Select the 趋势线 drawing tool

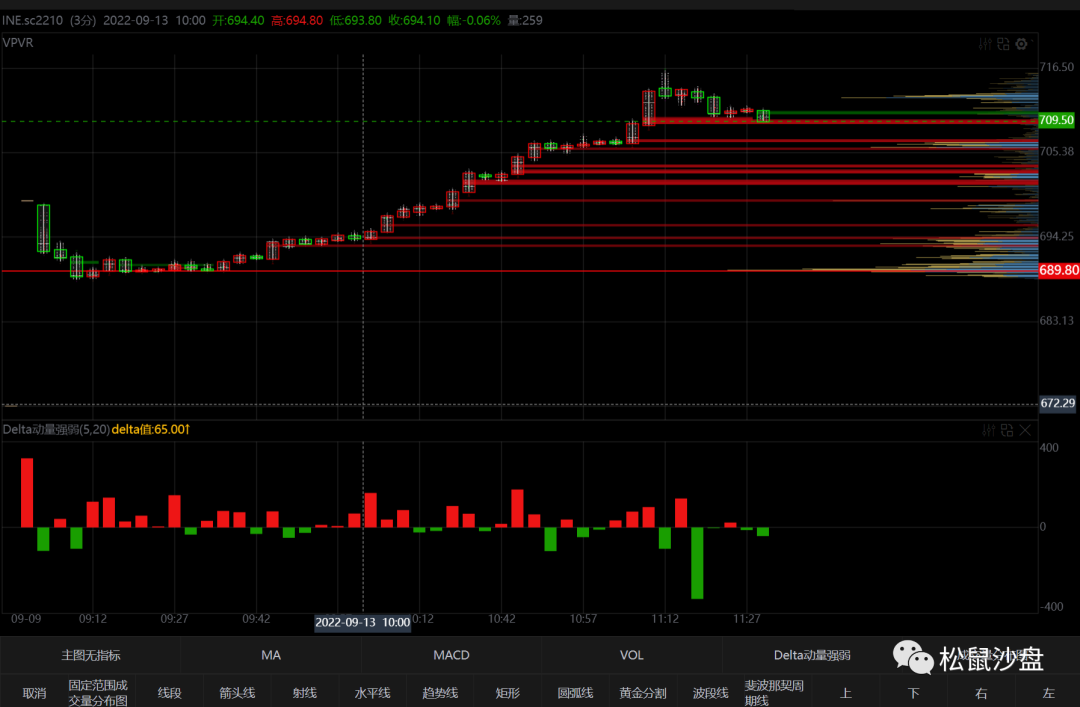tap(439, 693)
